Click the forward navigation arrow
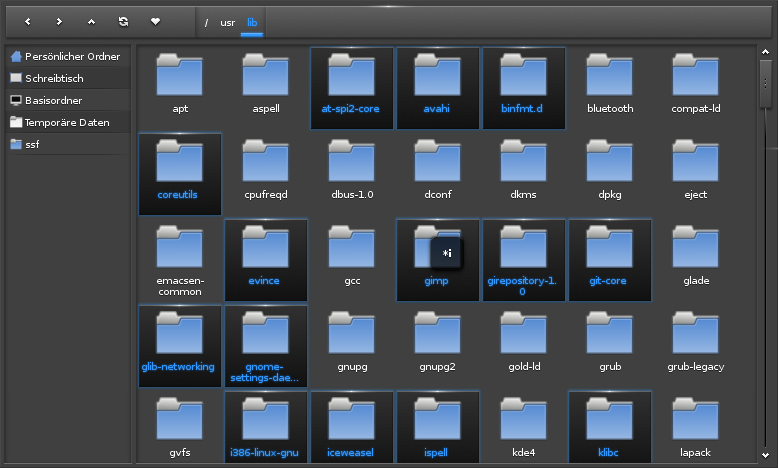 59,20
